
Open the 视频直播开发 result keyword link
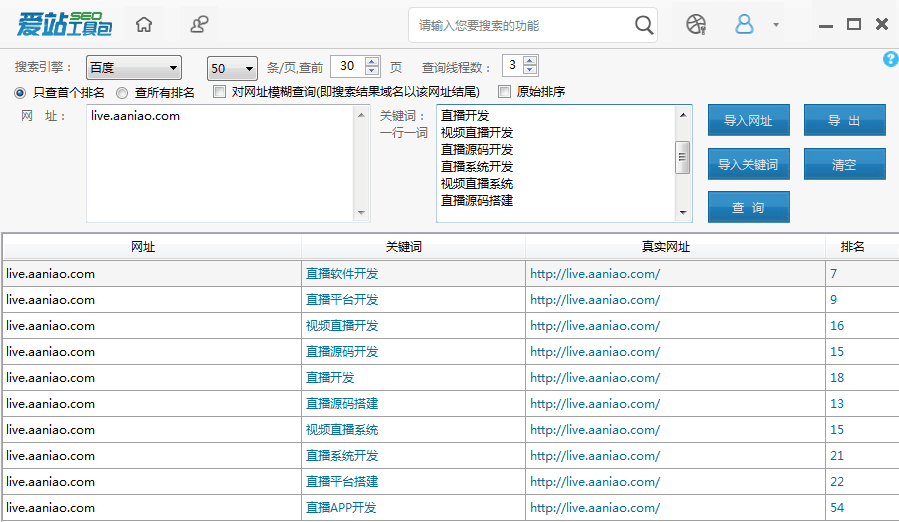pyautogui.click(x=342, y=326)
